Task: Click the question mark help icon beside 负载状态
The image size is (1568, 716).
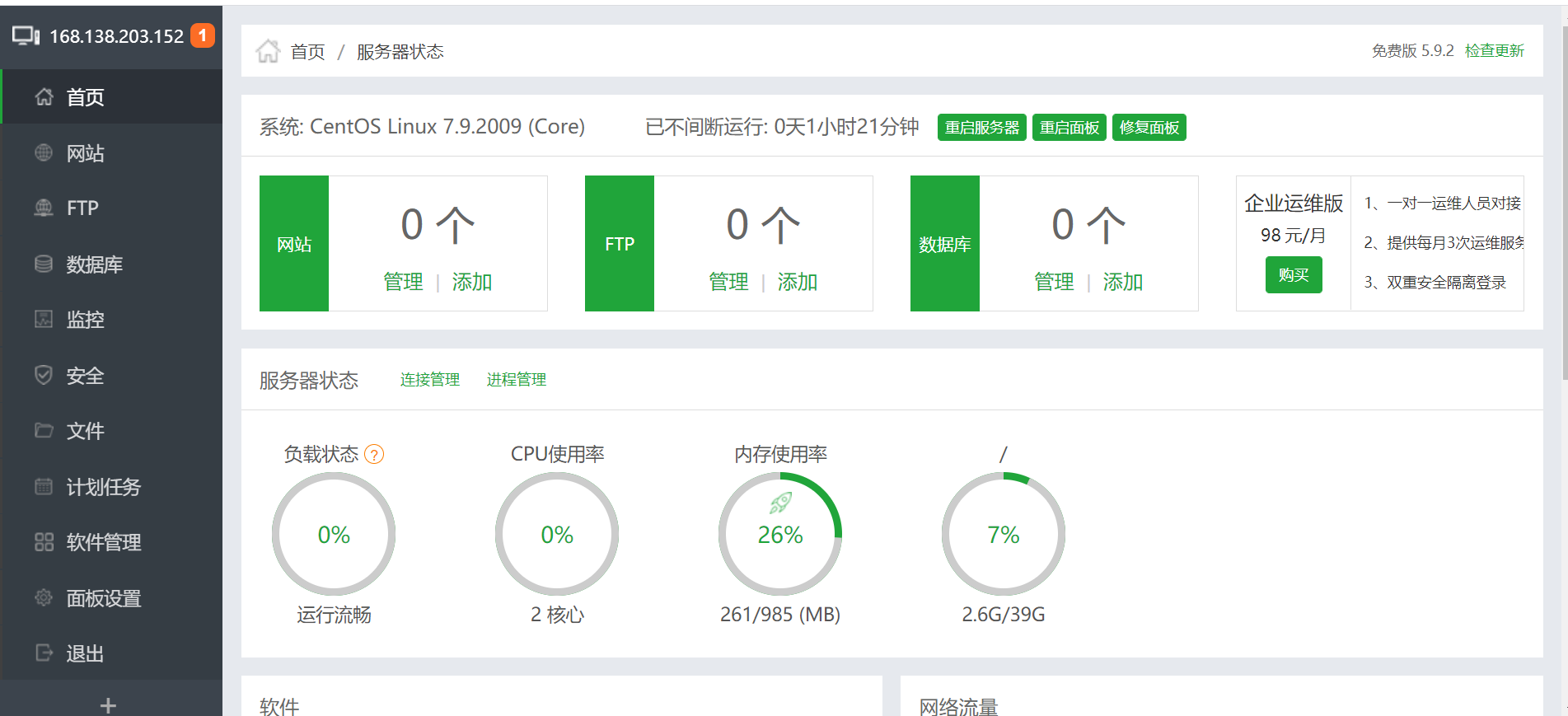Action: pyautogui.click(x=374, y=454)
